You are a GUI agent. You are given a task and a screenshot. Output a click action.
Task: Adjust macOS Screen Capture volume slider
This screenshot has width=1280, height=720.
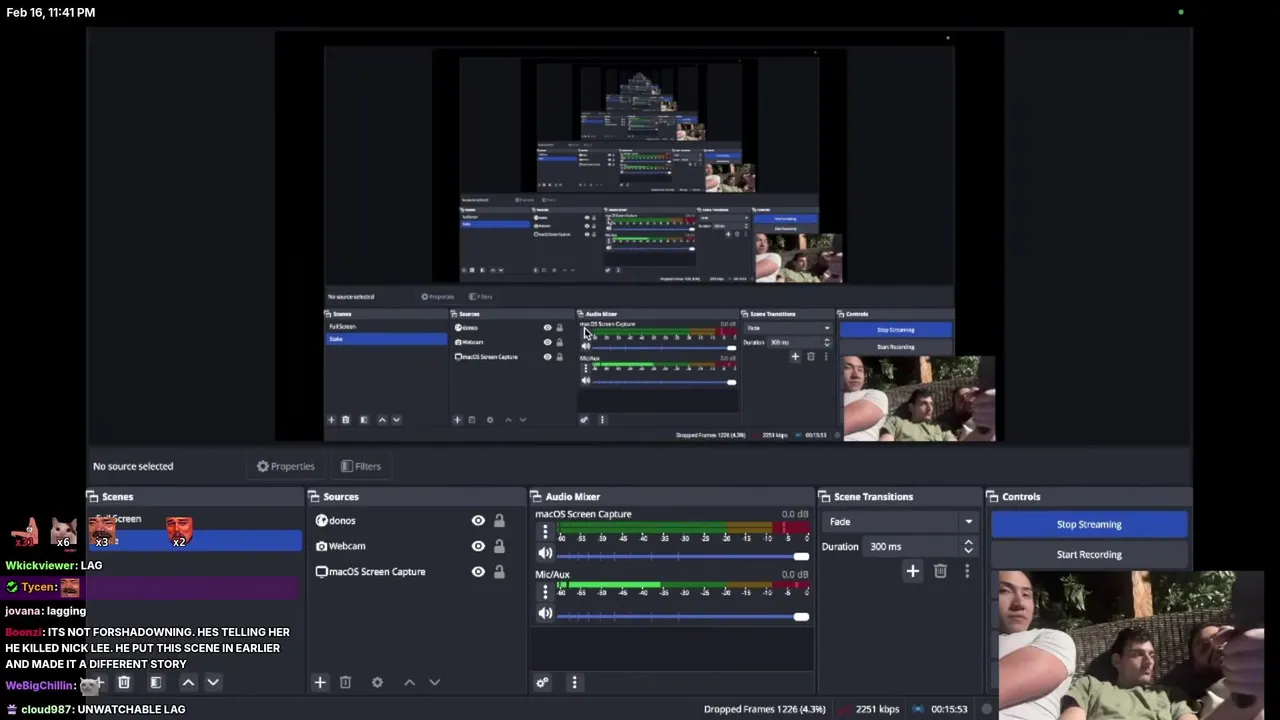point(683,556)
